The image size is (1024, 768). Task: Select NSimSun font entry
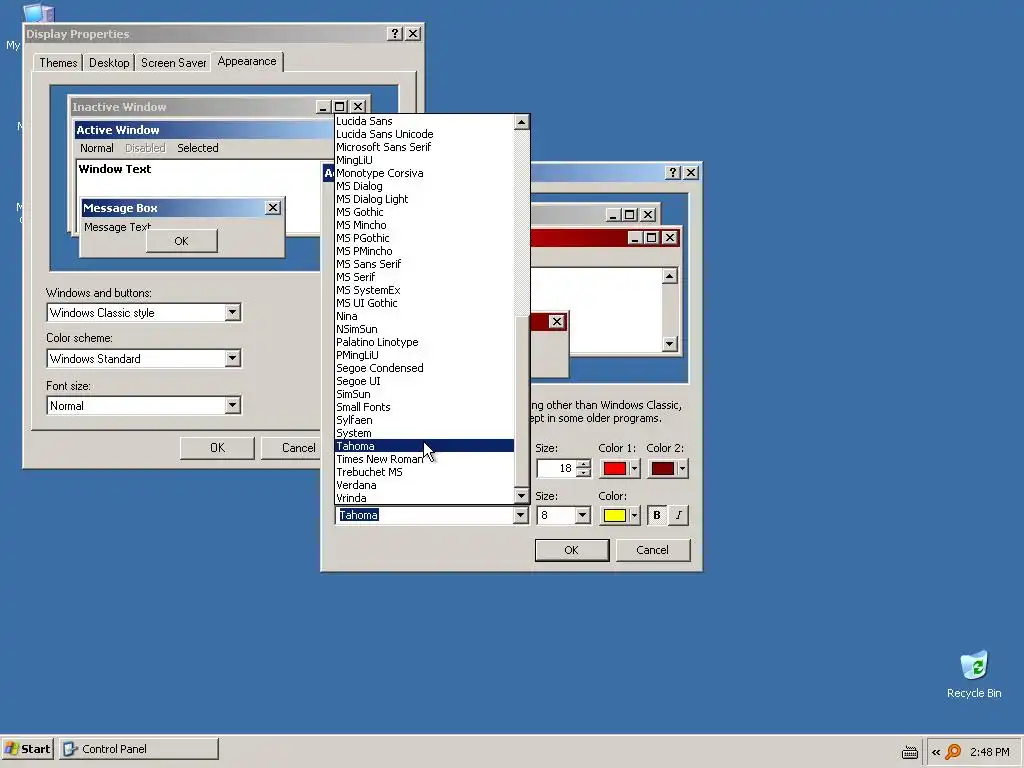coord(424,329)
